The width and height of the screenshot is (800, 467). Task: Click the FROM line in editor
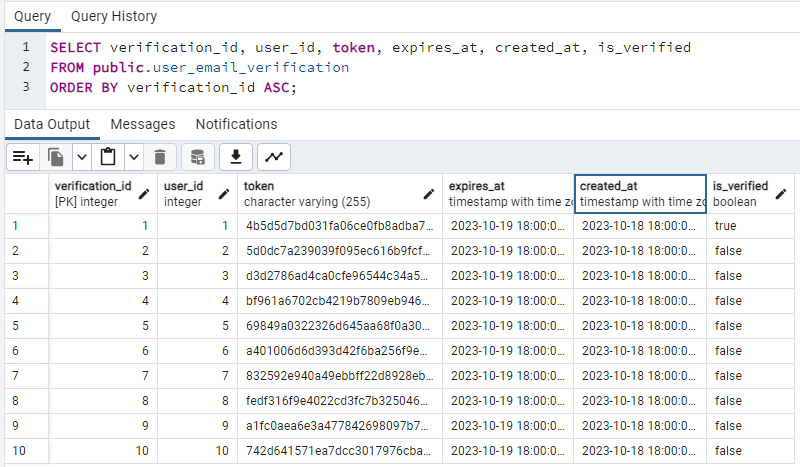(x=199, y=67)
